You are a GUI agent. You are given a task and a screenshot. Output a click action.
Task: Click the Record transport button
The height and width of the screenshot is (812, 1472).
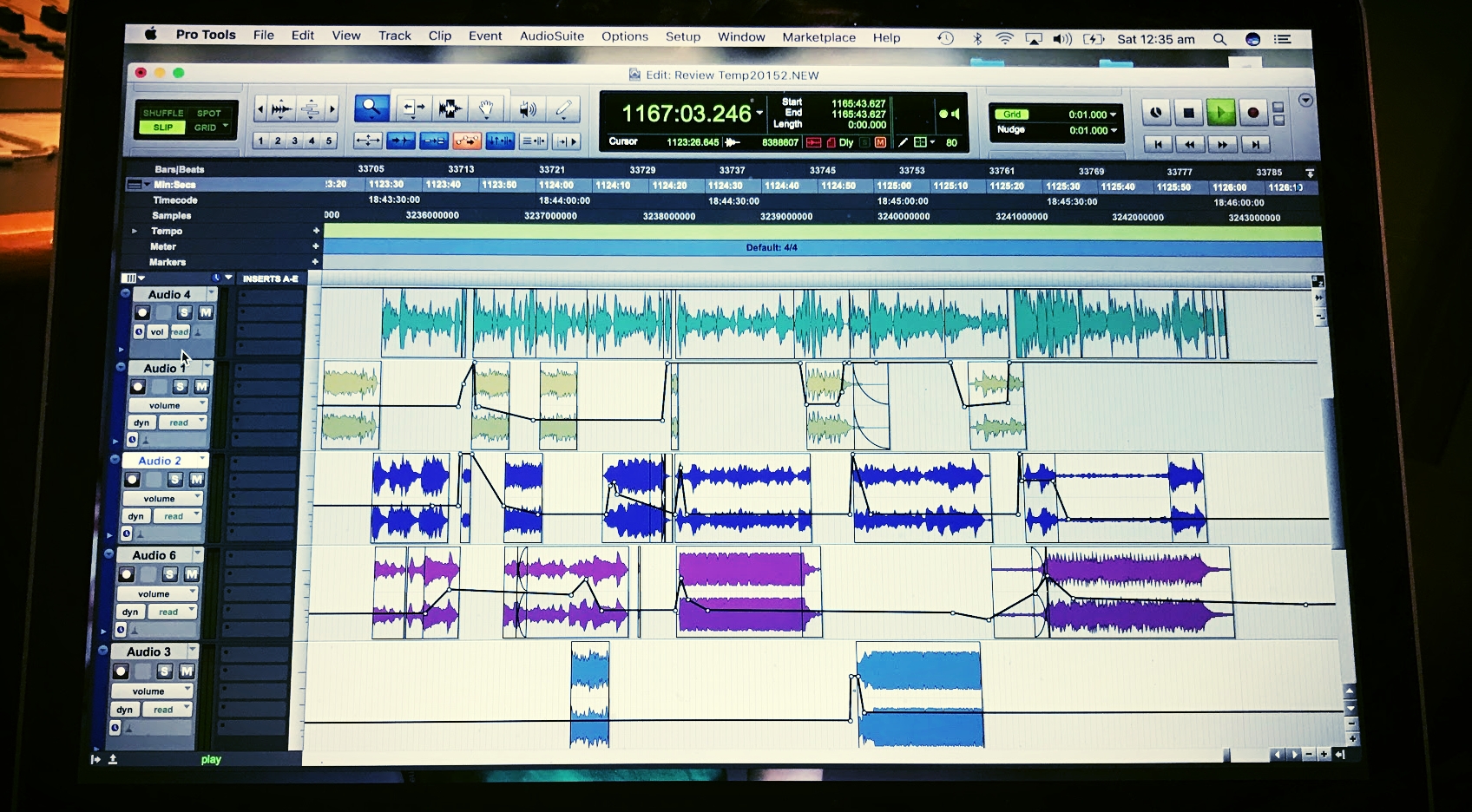point(1253,113)
